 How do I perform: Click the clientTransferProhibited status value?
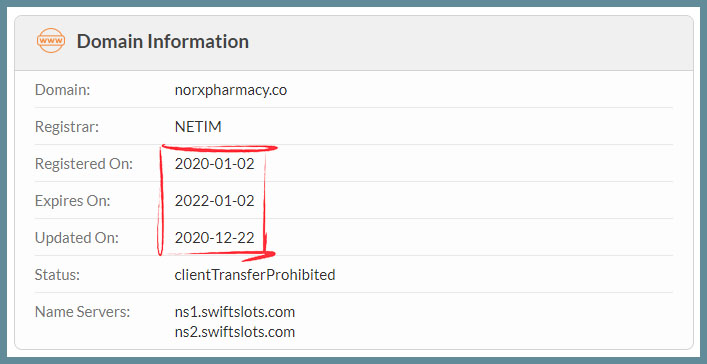(x=255, y=275)
